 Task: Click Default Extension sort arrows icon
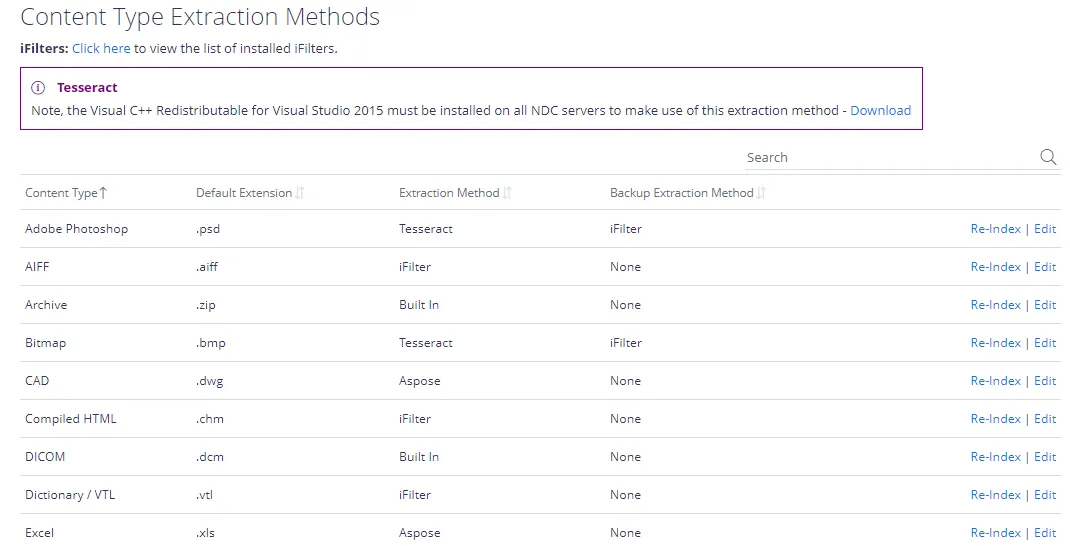[x=300, y=193]
